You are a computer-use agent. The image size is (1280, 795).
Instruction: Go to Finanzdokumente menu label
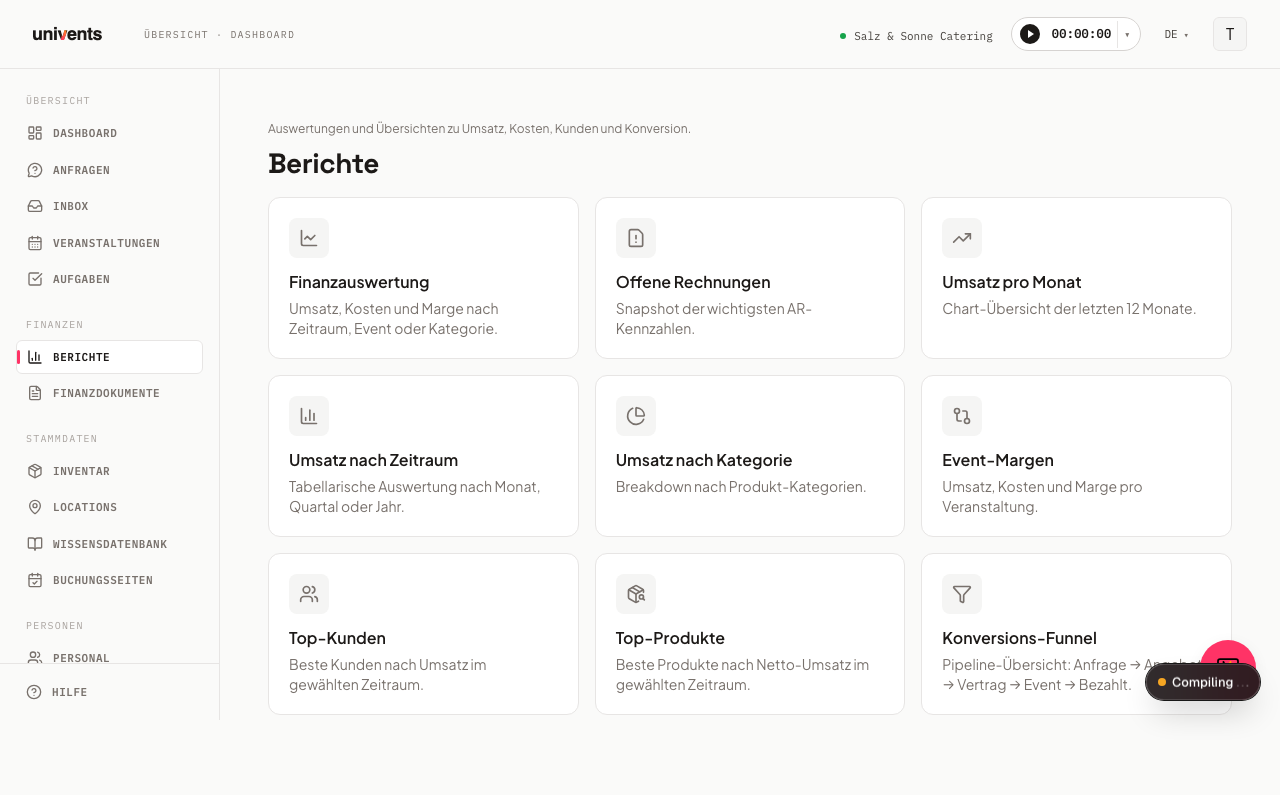pyautogui.click(x=106, y=393)
